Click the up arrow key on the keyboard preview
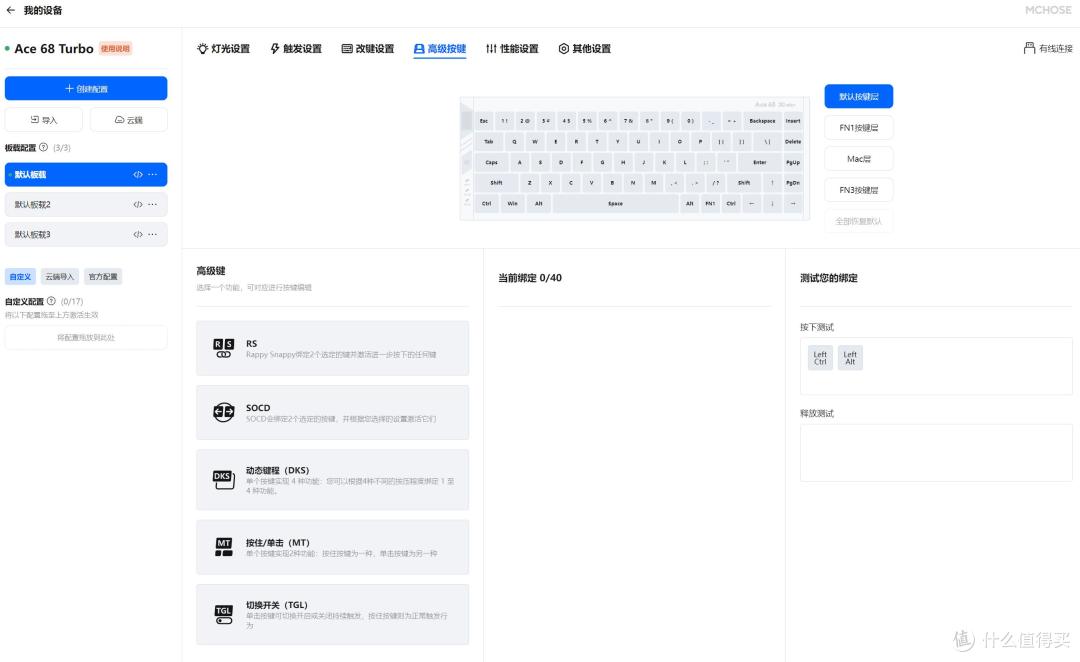 coord(772,183)
